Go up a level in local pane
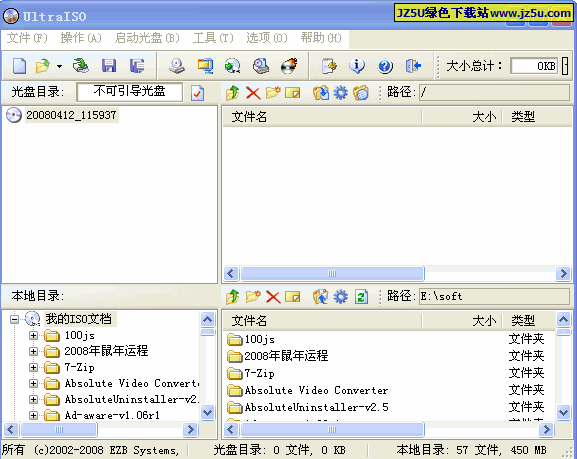577x459 pixels. click(233, 297)
